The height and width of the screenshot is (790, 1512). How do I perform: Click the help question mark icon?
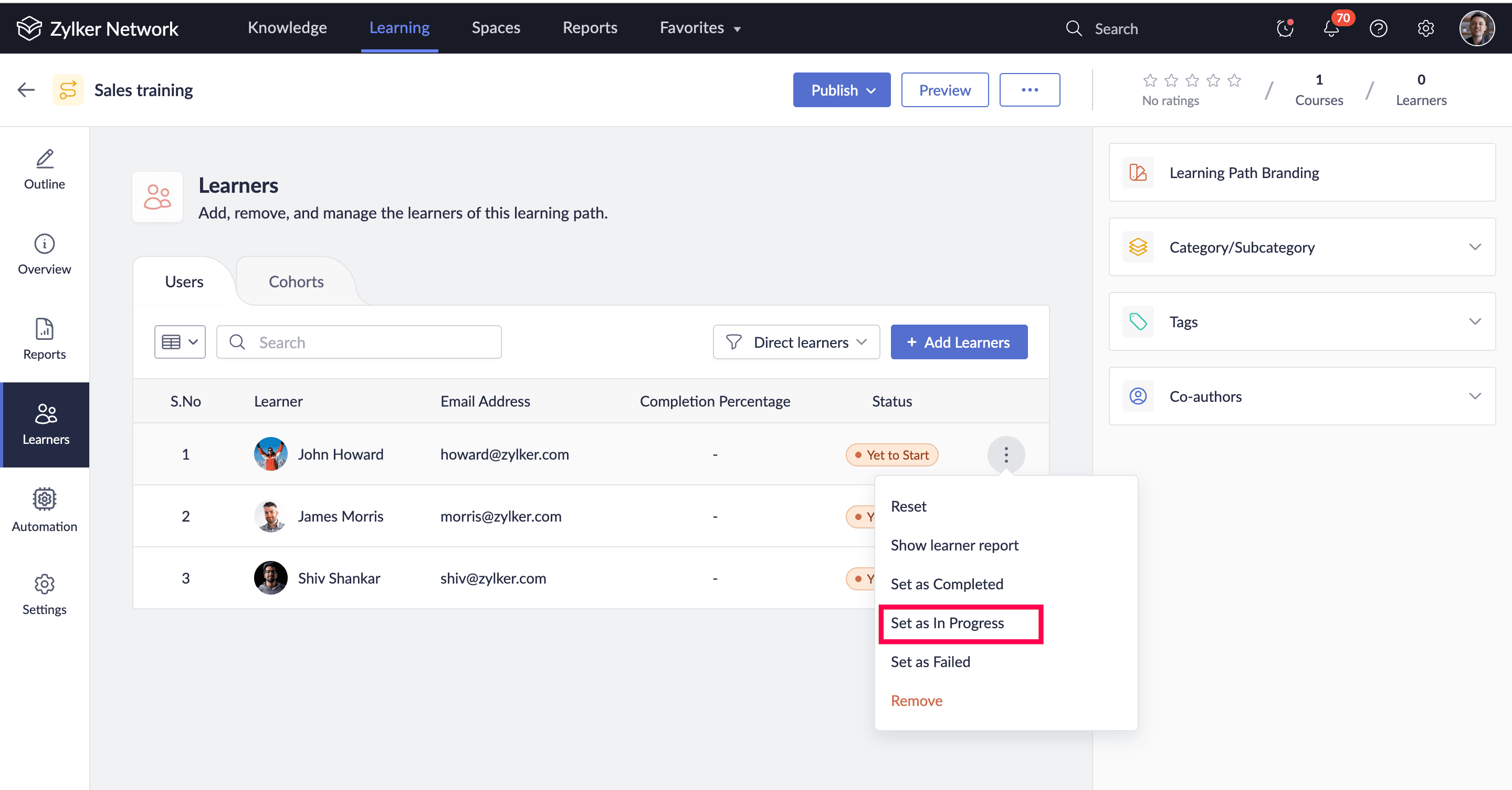tap(1378, 29)
